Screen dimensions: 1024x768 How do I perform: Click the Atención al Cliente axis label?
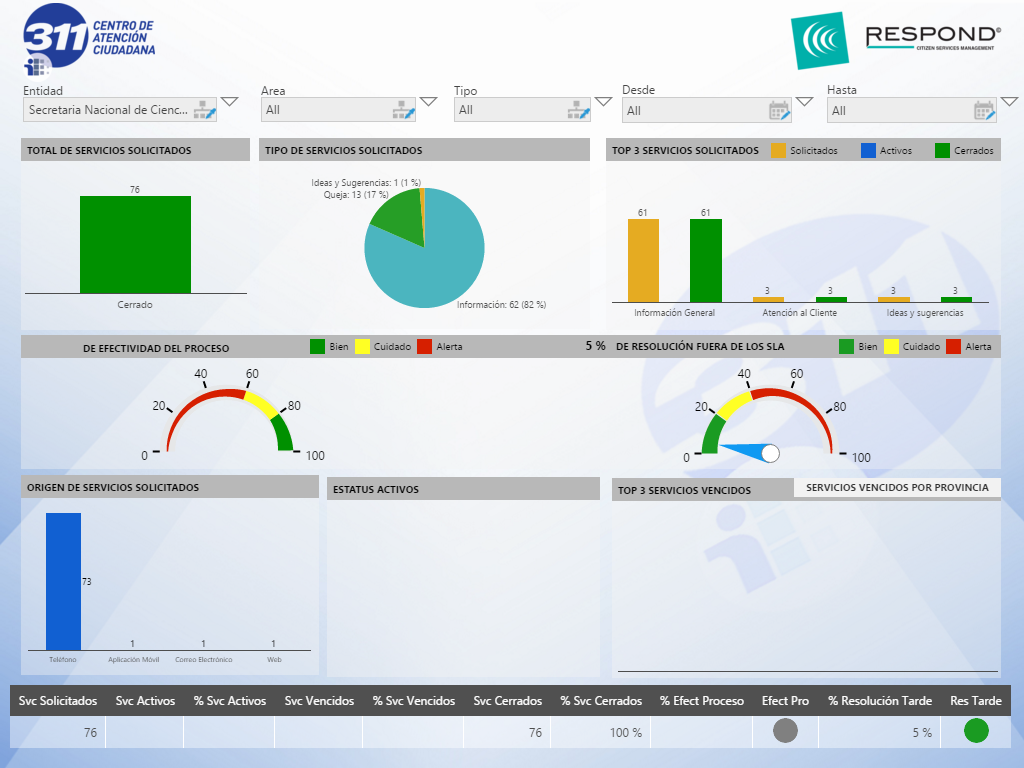point(799,313)
